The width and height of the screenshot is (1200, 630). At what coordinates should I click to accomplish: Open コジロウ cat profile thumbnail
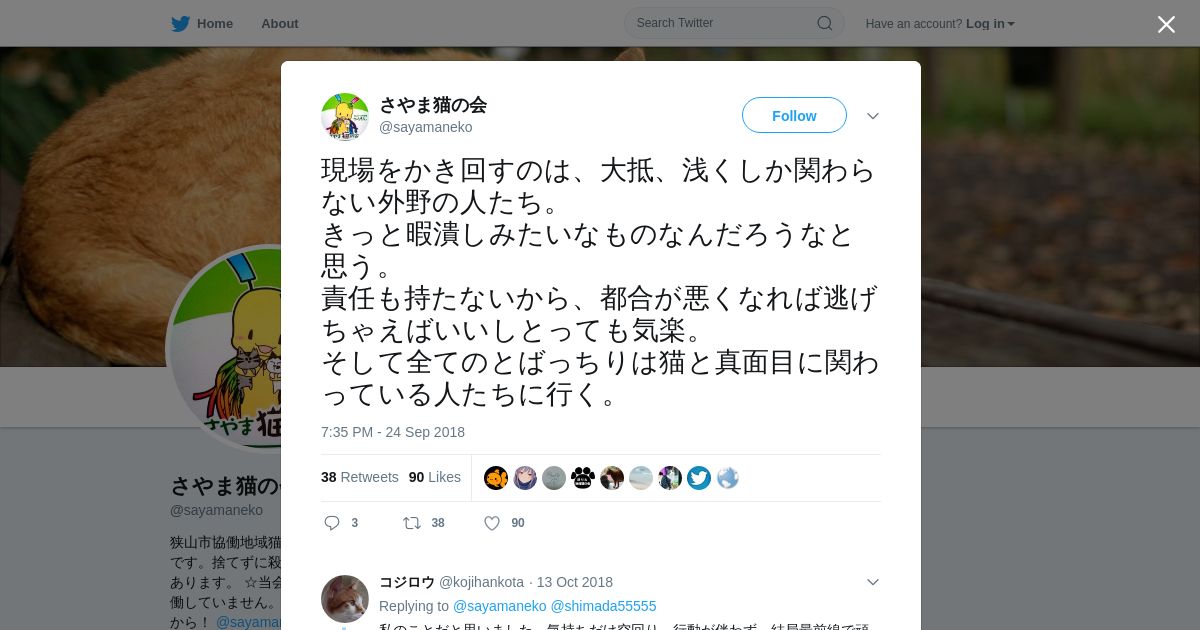point(345,599)
